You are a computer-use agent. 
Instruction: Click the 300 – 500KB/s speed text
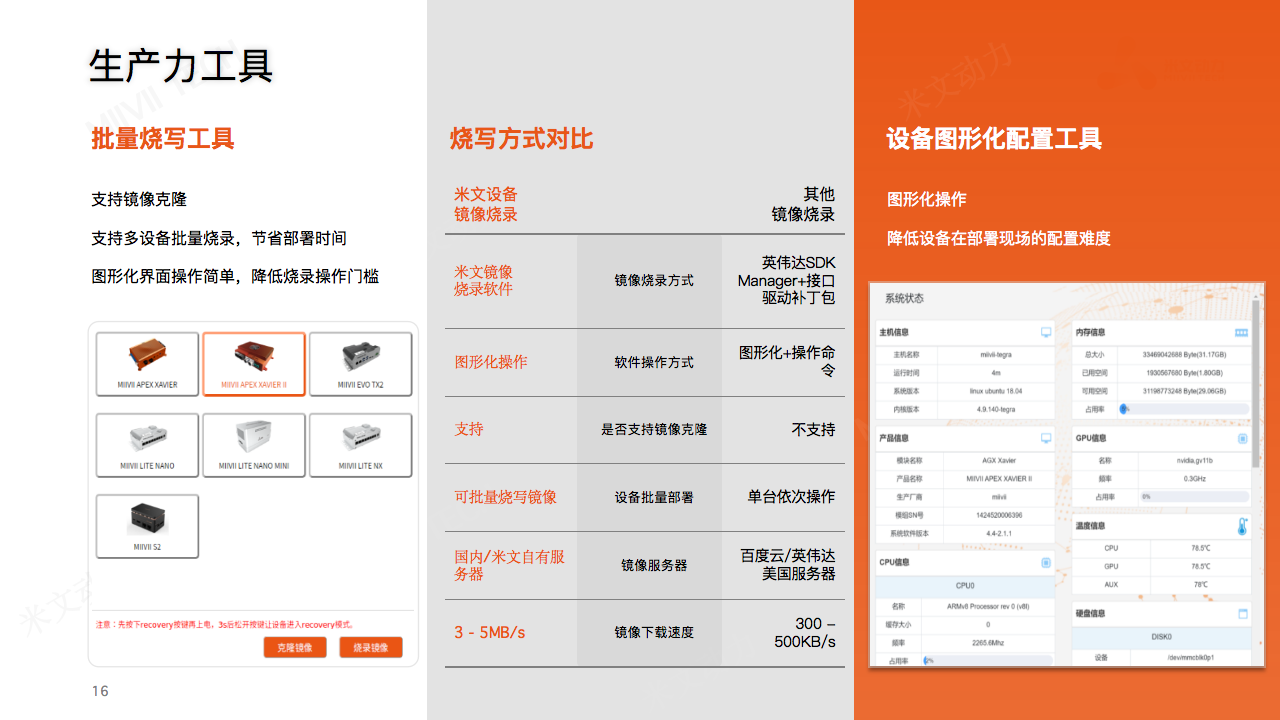tap(805, 632)
